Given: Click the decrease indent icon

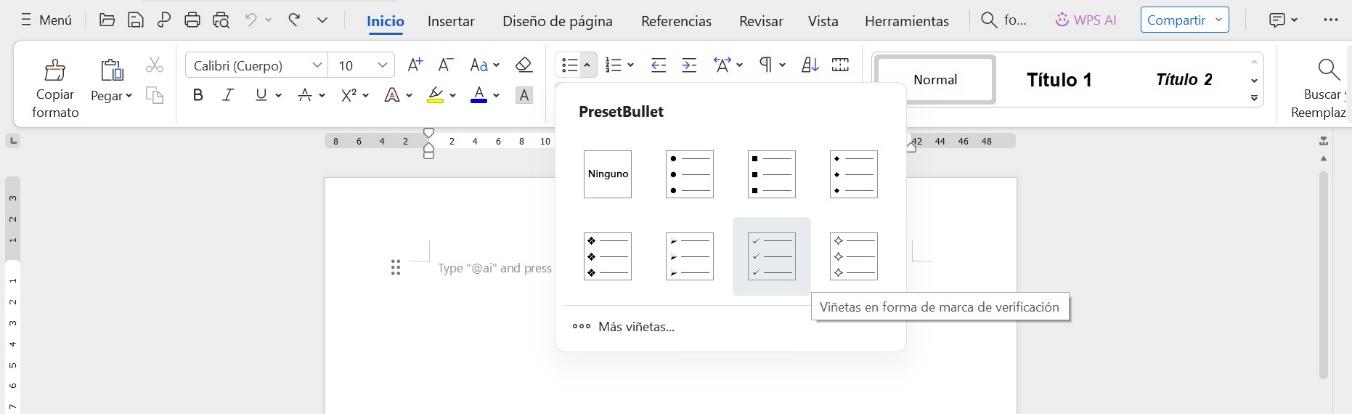Looking at the screenshot, I should 658,65.
